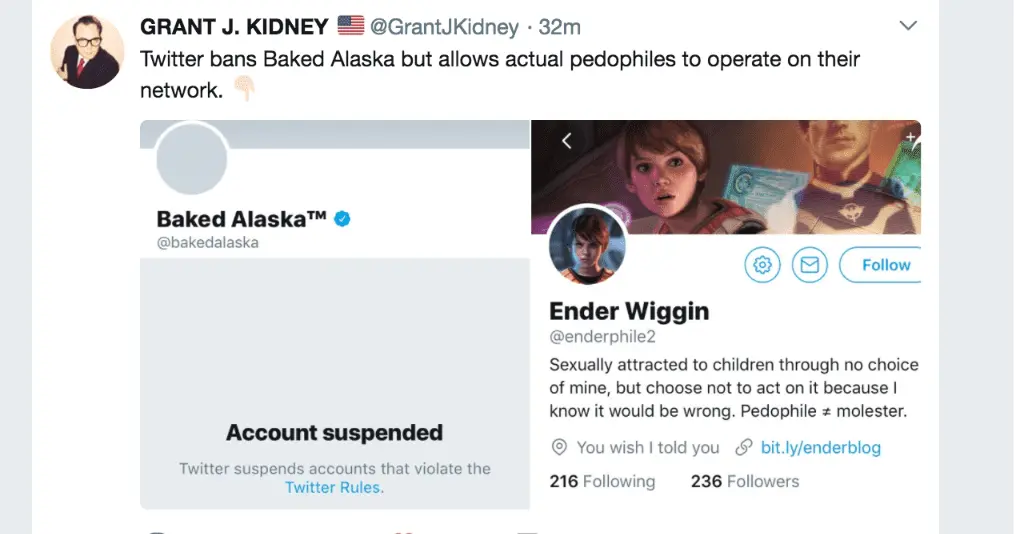Viewport: 1014px width, 534px height.
Task: Open the Account suspended screenshot image
Action: tap(334, 380)
